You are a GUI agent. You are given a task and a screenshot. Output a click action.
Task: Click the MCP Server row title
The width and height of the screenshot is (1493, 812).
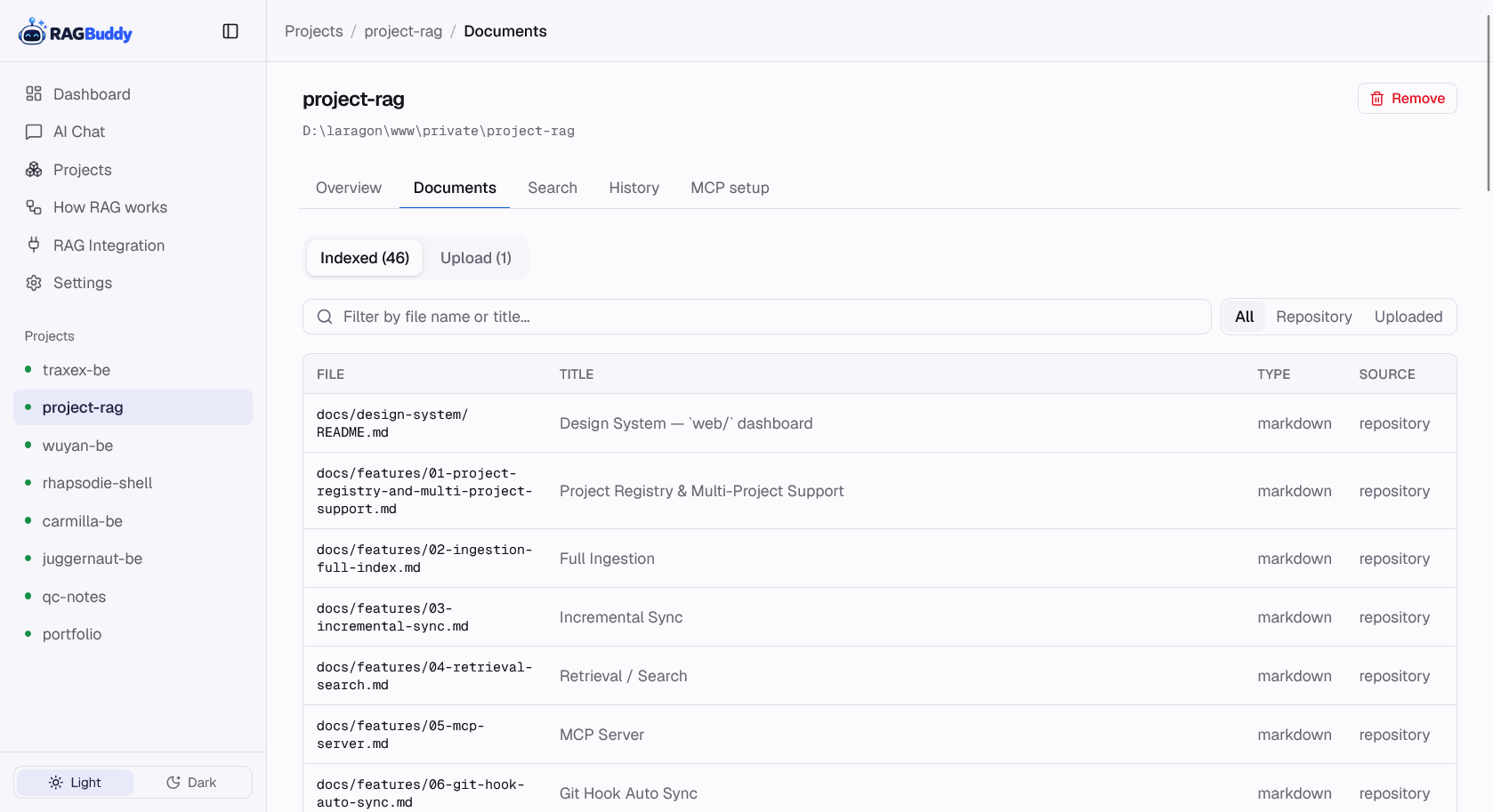click(601, 735)
